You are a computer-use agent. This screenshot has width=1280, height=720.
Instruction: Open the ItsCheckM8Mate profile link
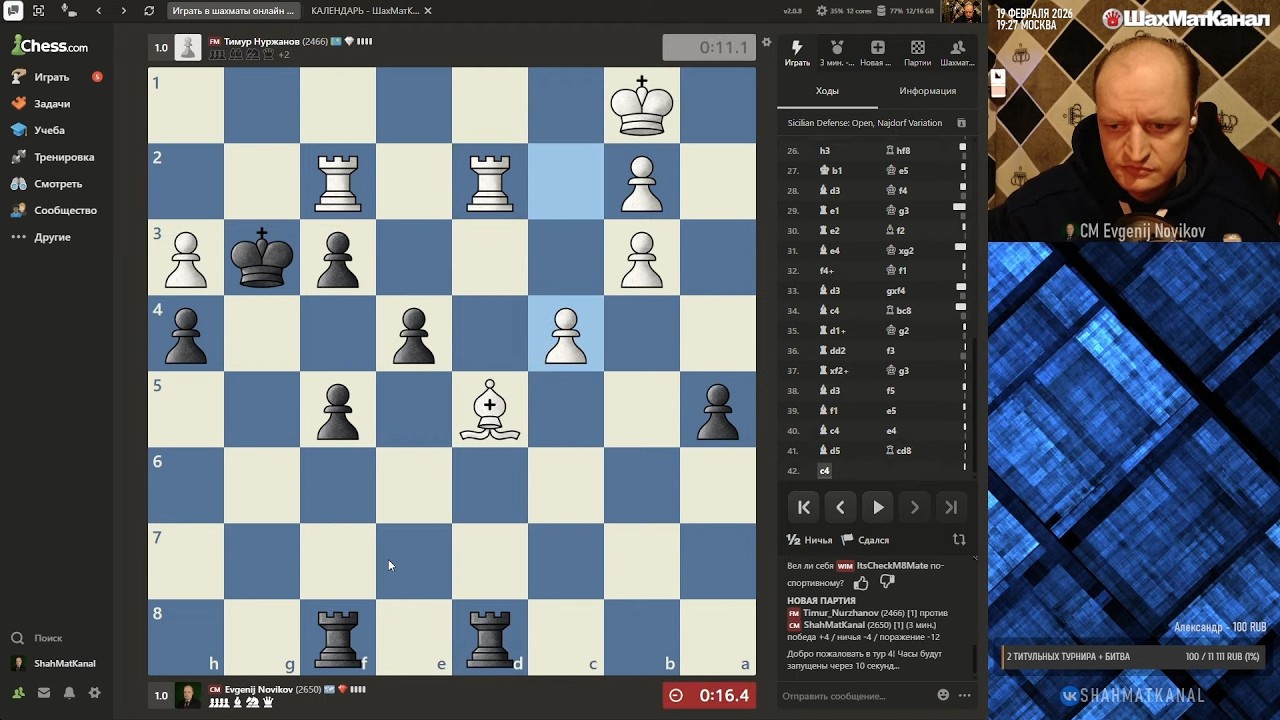point(892,566)
